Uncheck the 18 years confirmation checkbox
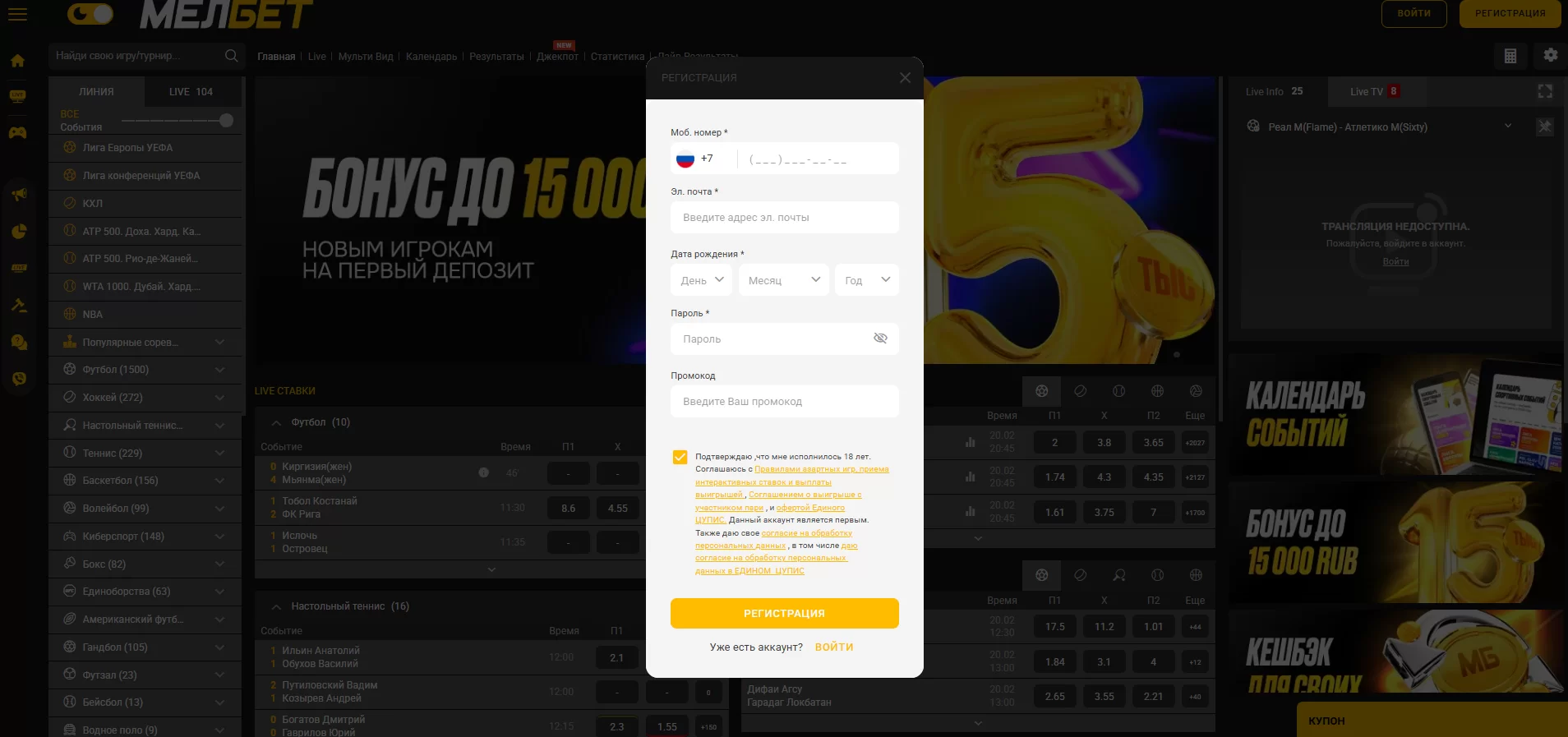 [680, 457]
